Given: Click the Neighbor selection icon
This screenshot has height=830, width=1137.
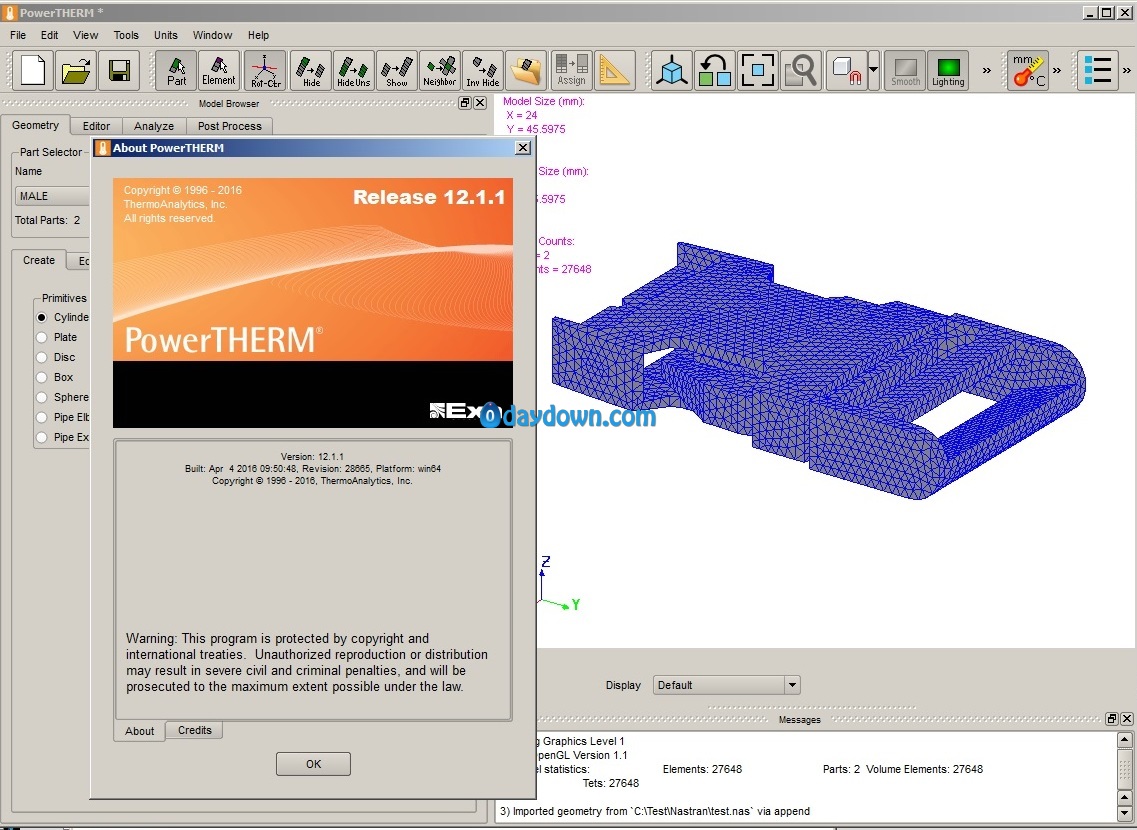Looking at the screenshot, I should tap(440, 70).
